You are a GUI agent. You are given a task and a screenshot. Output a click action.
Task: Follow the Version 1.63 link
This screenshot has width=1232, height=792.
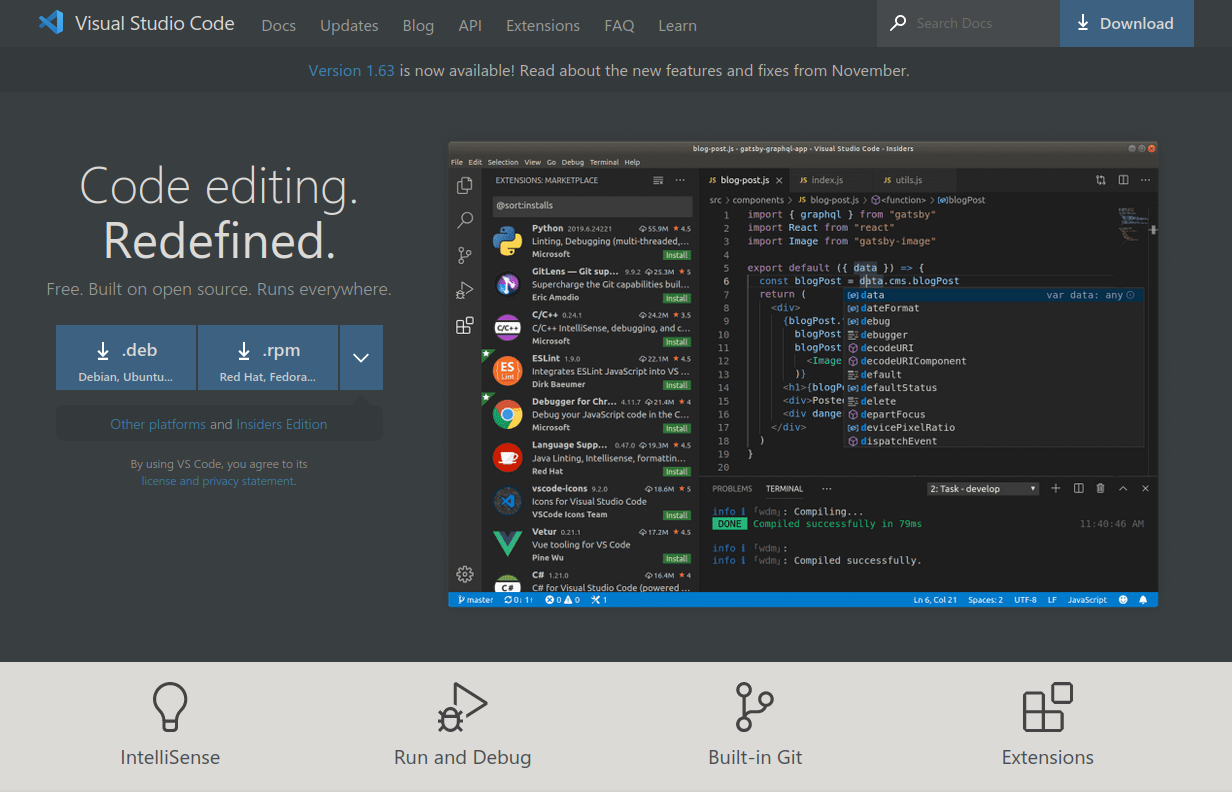[x=351, y=70]
